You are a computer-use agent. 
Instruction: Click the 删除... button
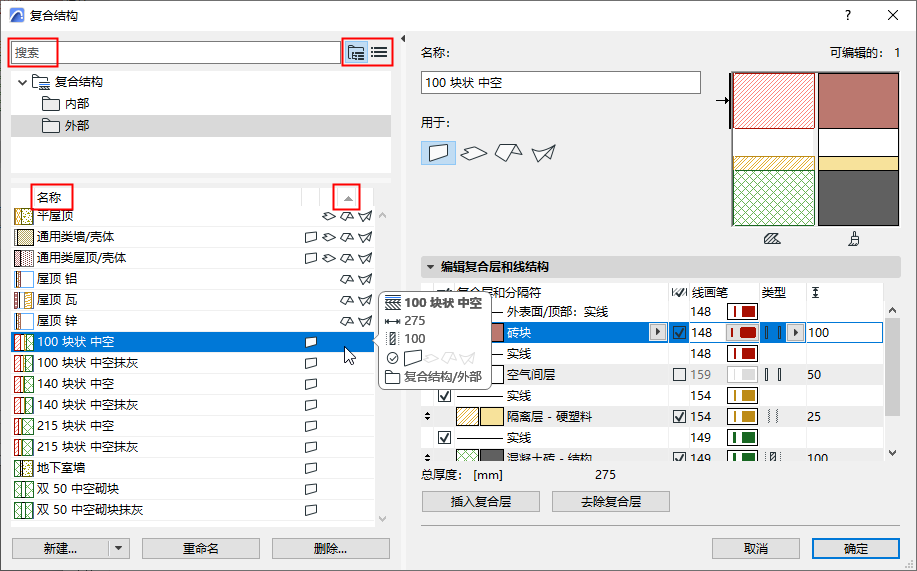330,548
